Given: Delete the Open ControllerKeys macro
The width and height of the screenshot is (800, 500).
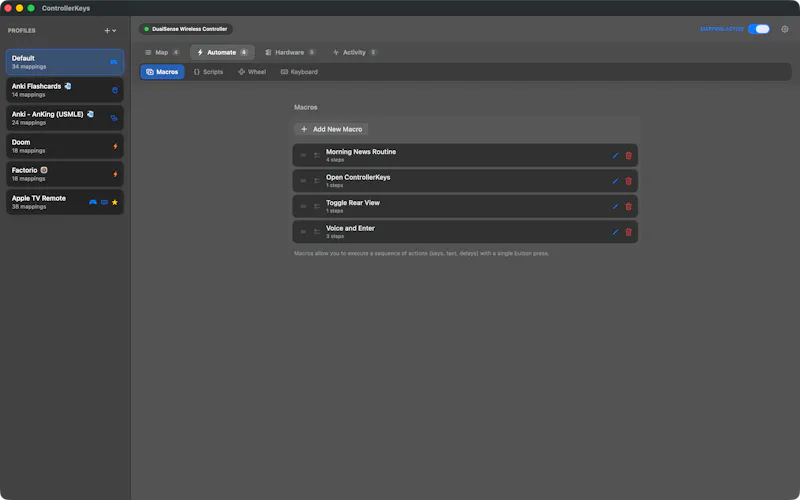Looking at the screenshot, I should [629, 181].
